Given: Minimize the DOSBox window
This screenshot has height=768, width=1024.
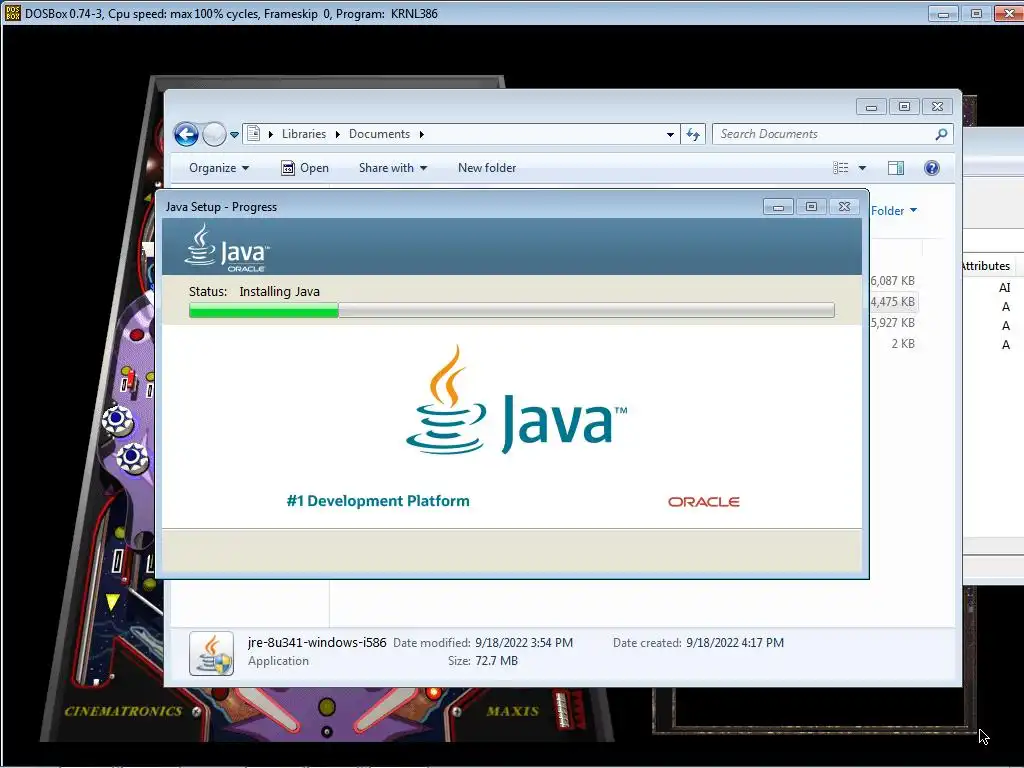Looking at the screenshot, I should pyautogui.click(x=943, y=14).
